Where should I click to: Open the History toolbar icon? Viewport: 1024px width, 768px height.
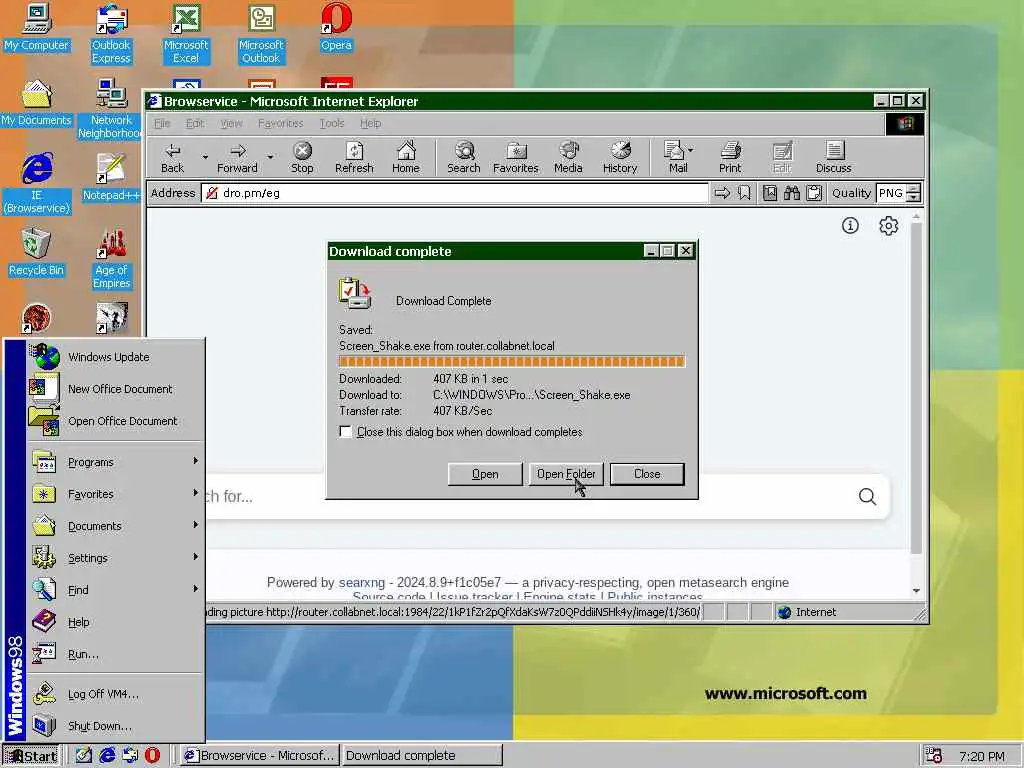click(620, 157)
